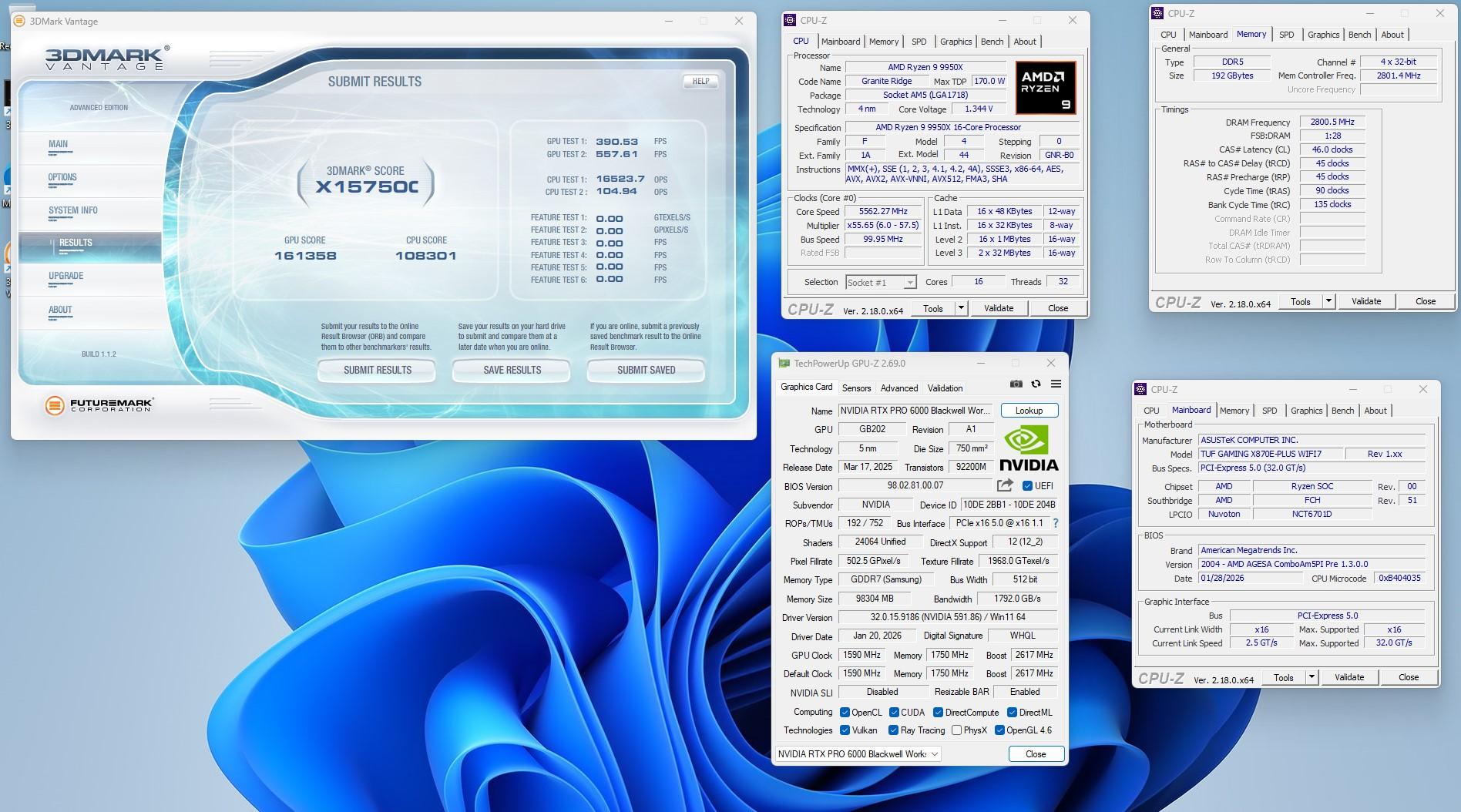Click the GPU-Z refresh icon

[1036, 384]
